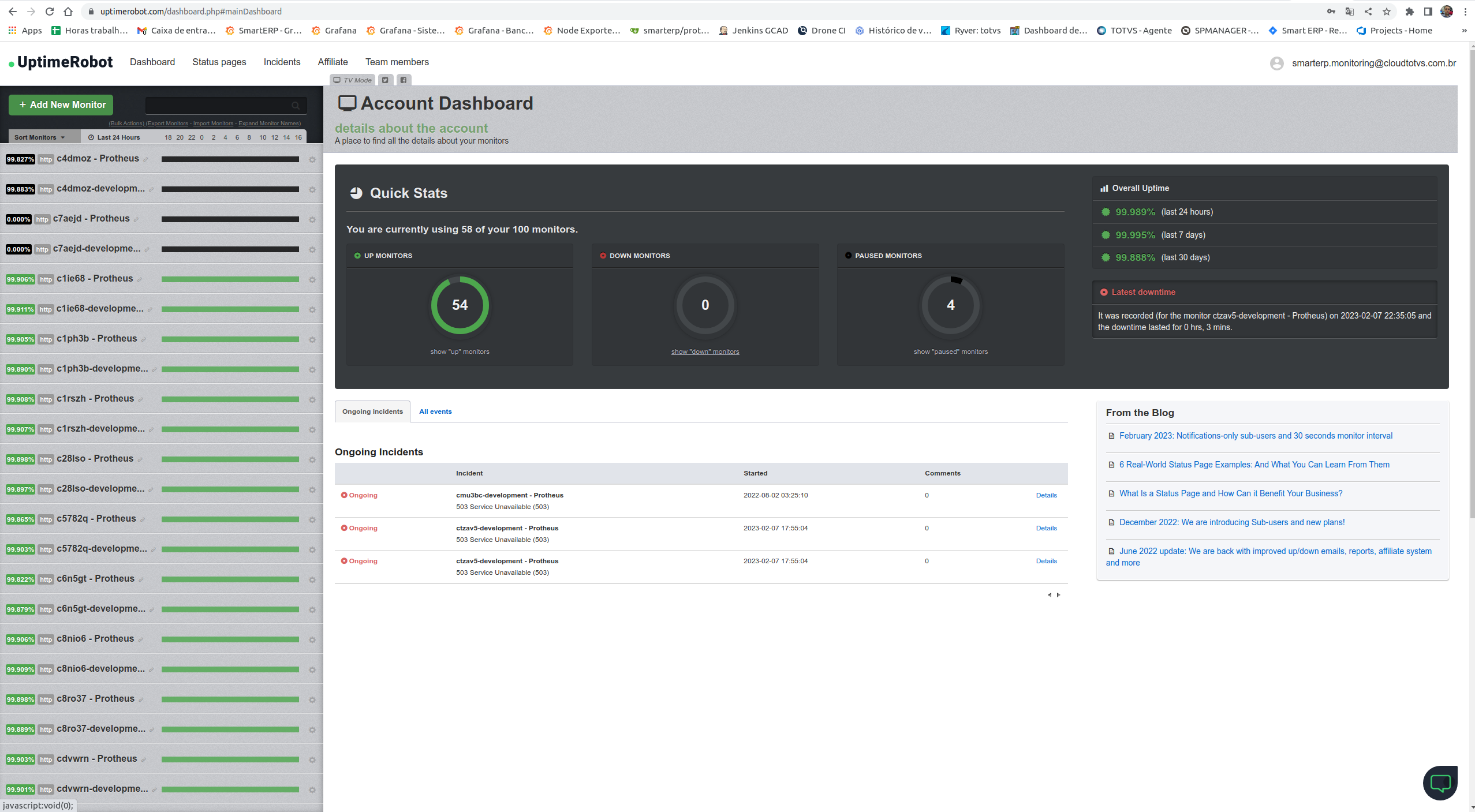The image size is (1475, 812).
Task: Click the user account avatar icon
Action: tap(1276, 63)
